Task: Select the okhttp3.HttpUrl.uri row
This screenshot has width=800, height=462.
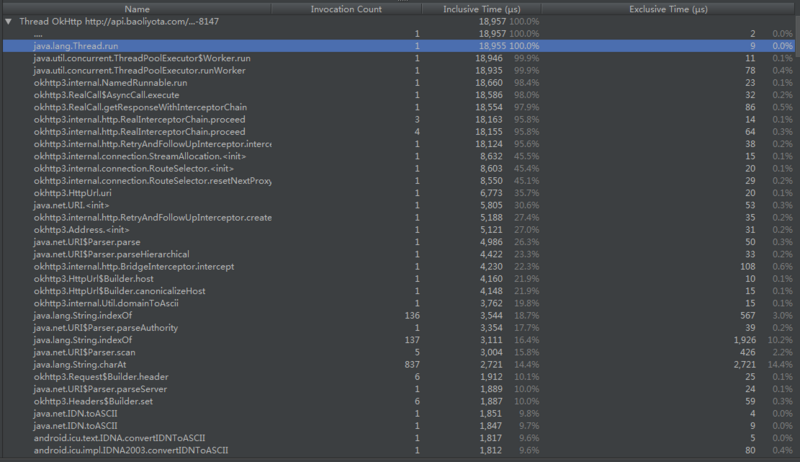Action: pyautogui.click(x=398, y=193)
